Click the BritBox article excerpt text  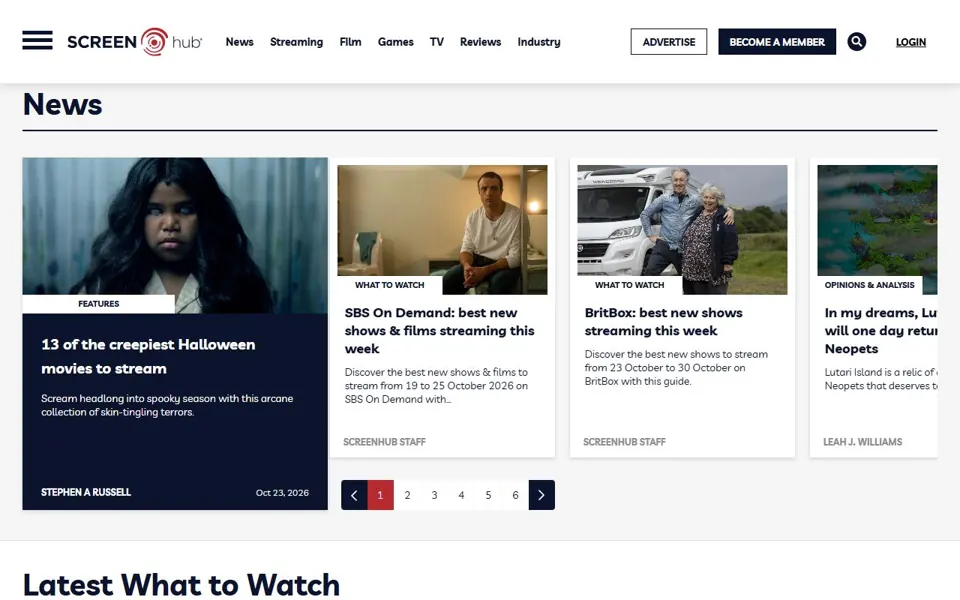pyautogui.click(x=676, y=367)
